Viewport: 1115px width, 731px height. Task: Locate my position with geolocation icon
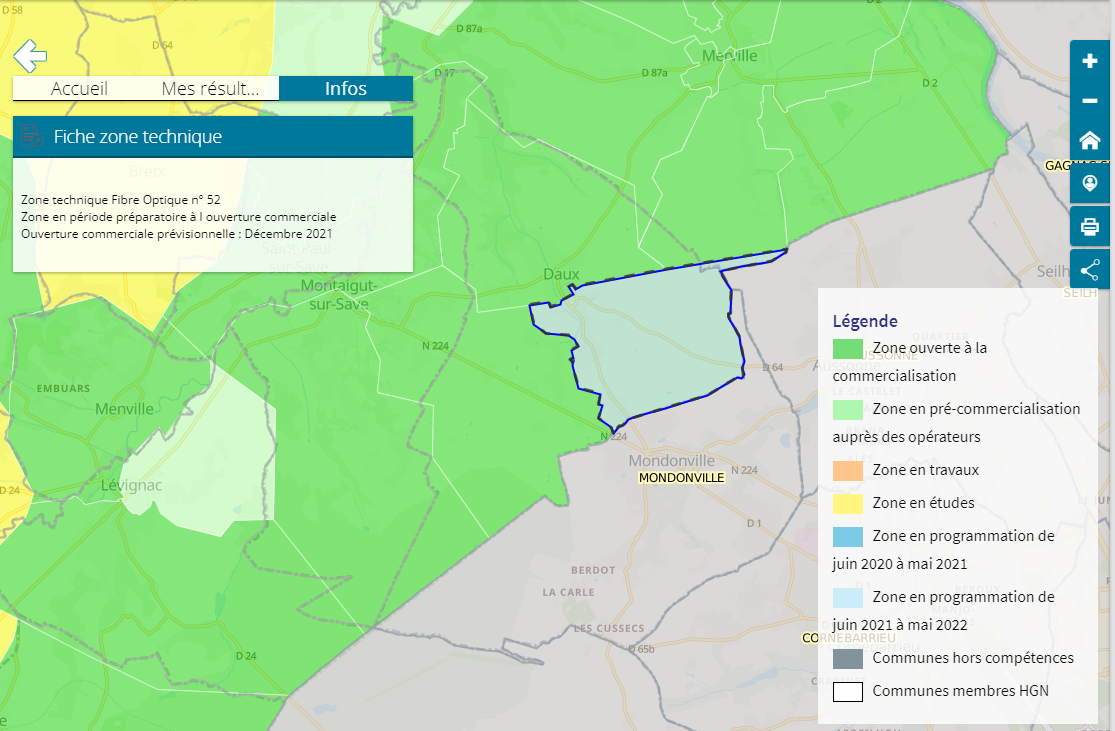(1090, 183)
